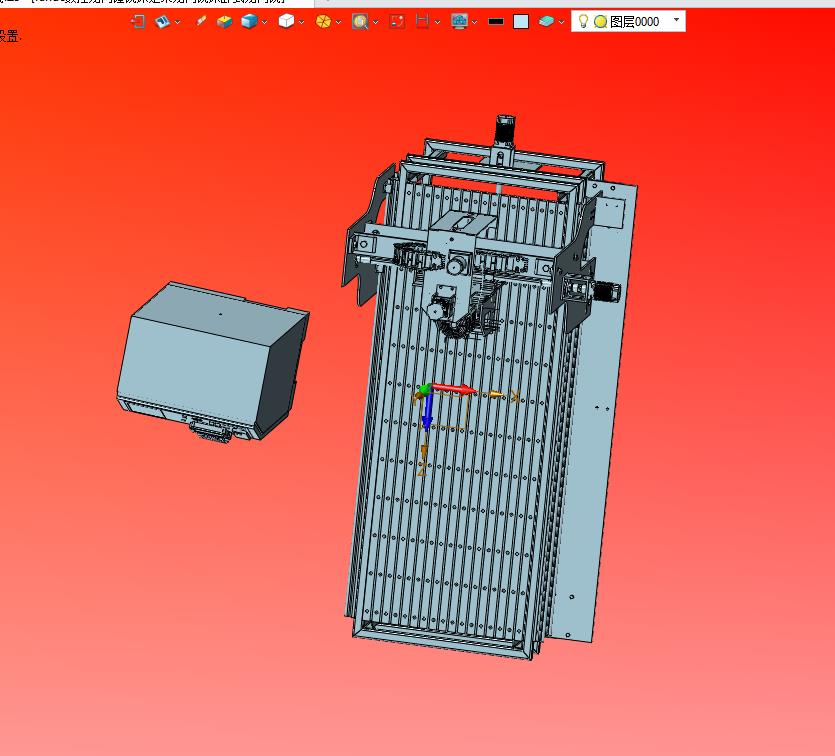The height and width of the screenshot is (756, 835).
Task: Expand the blue cube display dropdown arrow
Action: point(265,22)
